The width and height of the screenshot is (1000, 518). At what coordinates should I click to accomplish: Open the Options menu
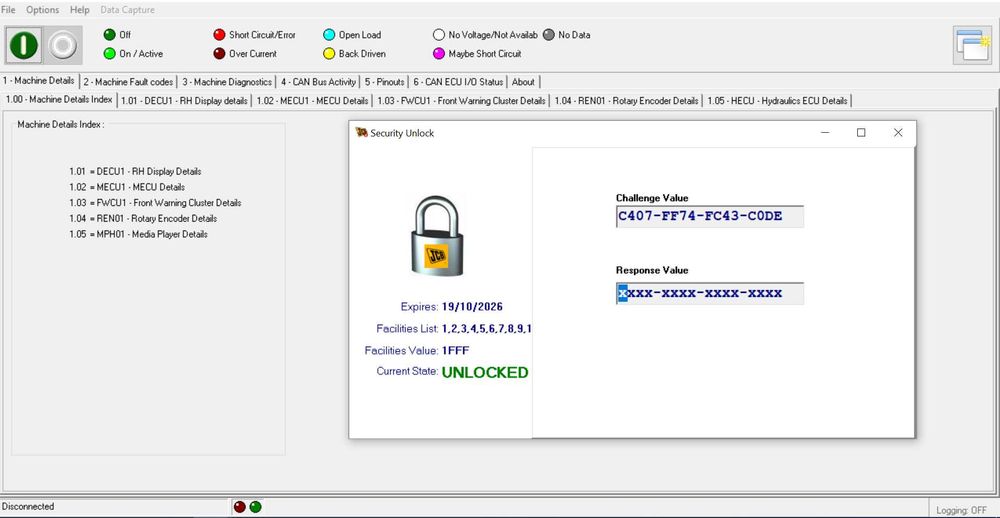coord(43,10)
